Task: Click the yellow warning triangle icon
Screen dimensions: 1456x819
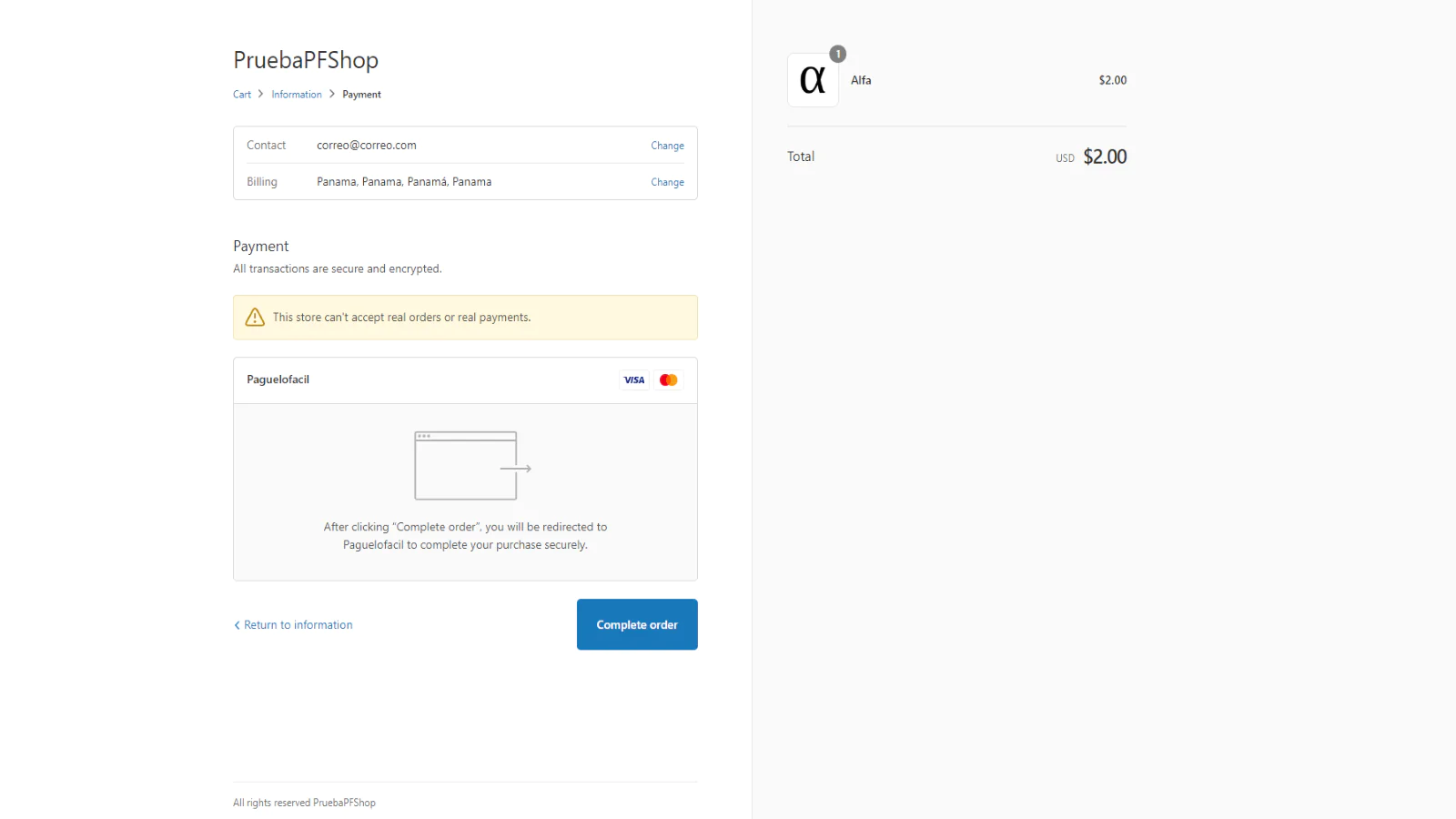Action: [x=255, y=318]
